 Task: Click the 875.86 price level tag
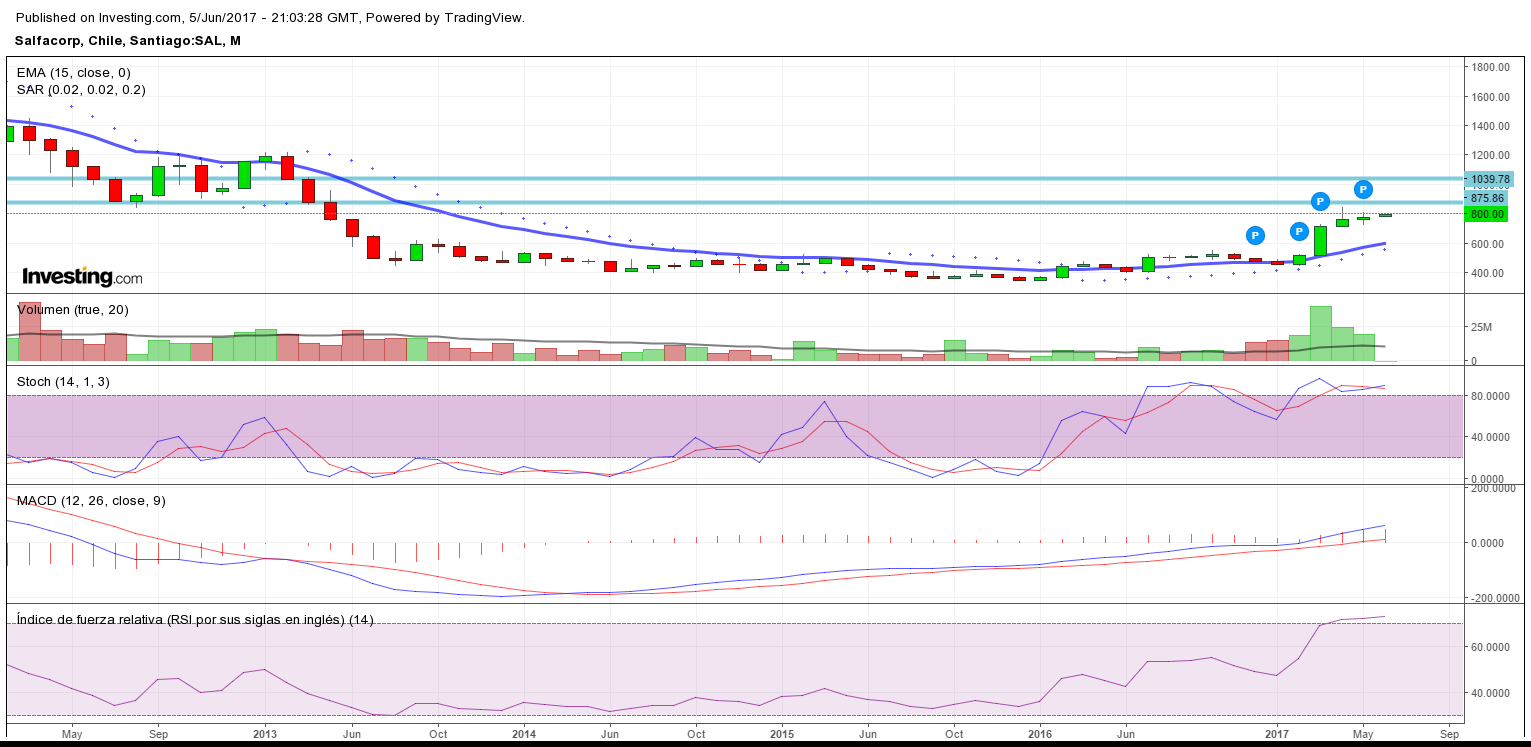pos(1485,199)
